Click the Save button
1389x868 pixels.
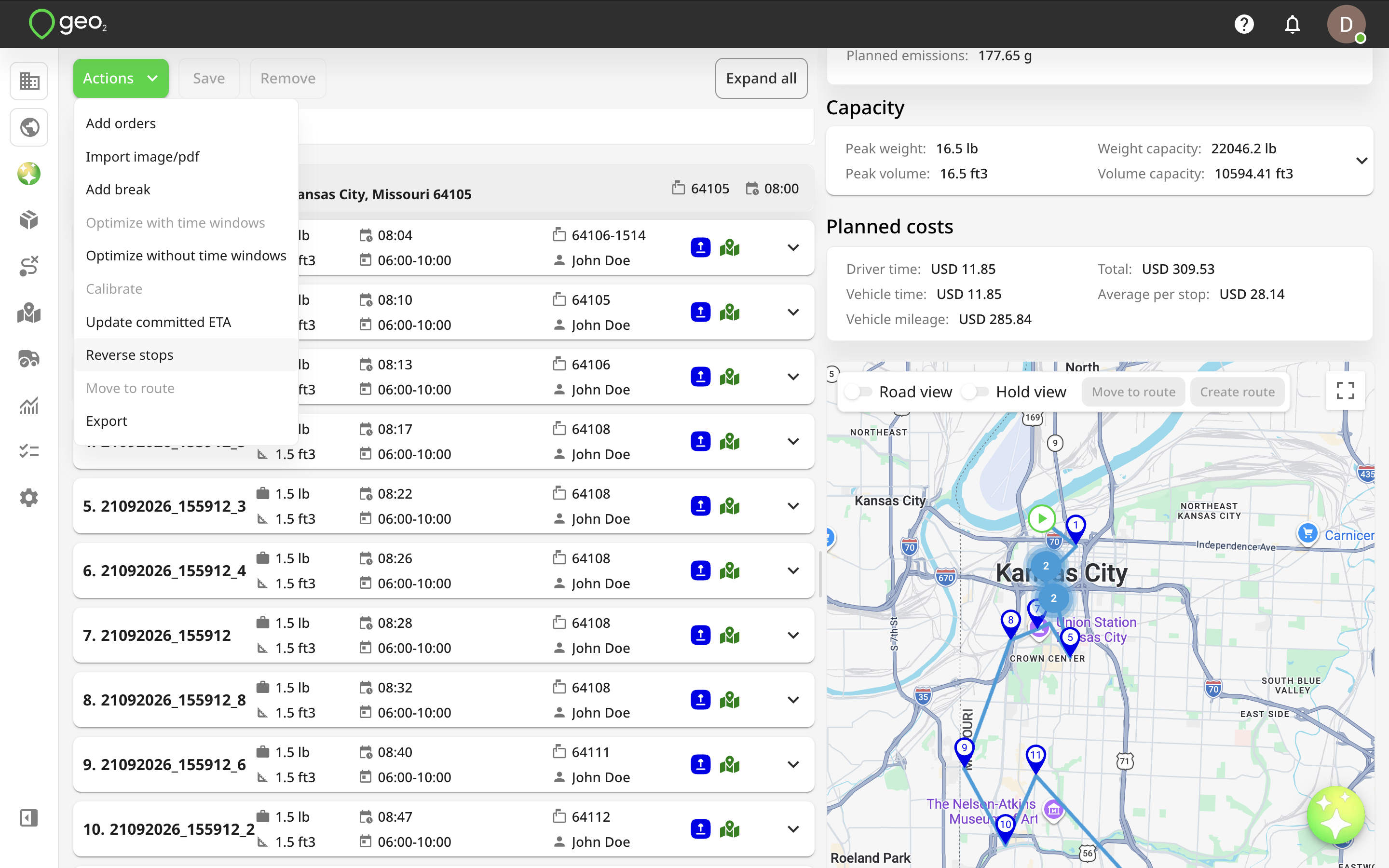(x=209, y=78)
